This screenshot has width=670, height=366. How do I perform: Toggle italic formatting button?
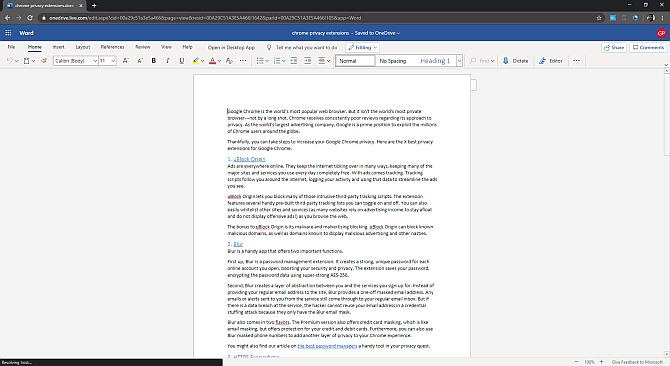point(168,61)
